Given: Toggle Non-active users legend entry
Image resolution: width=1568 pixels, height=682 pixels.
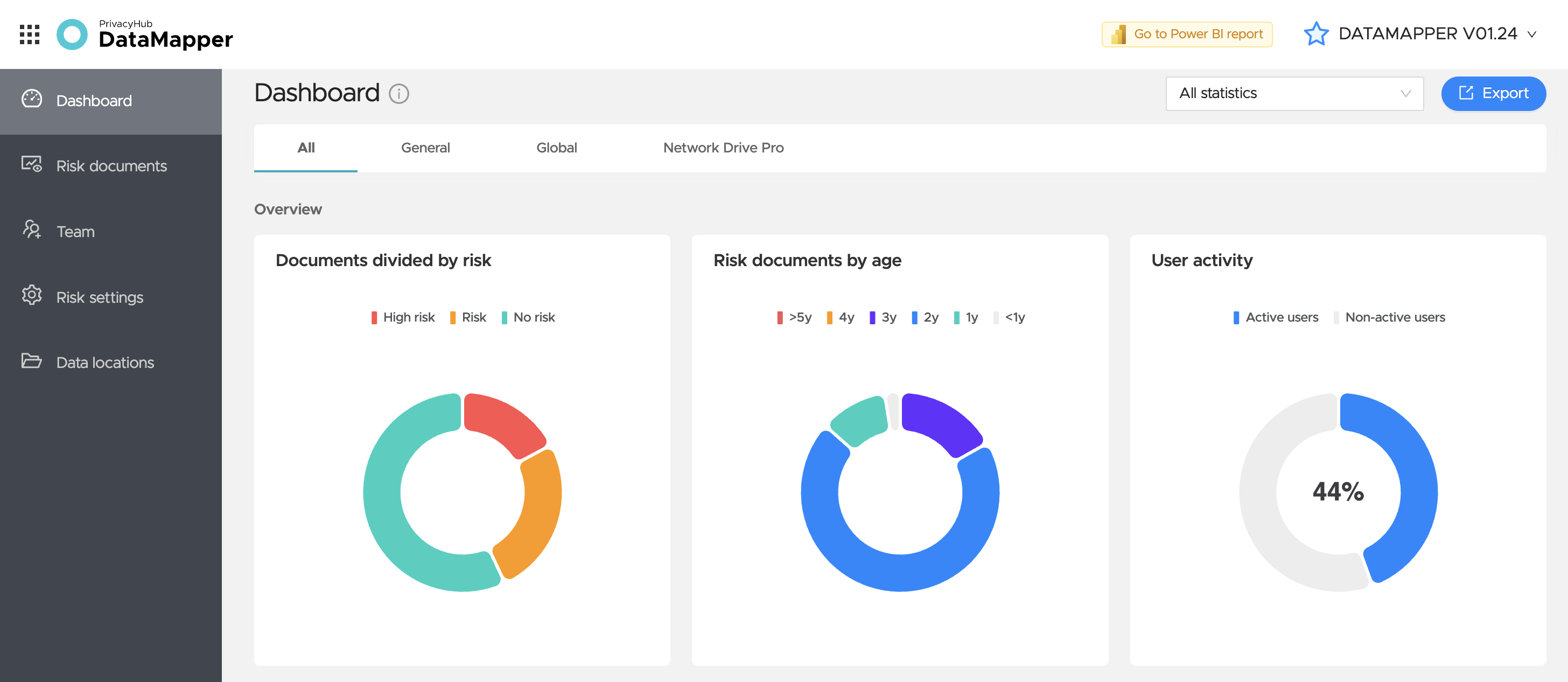Looking at the screenshot, I should [1389, 317].
